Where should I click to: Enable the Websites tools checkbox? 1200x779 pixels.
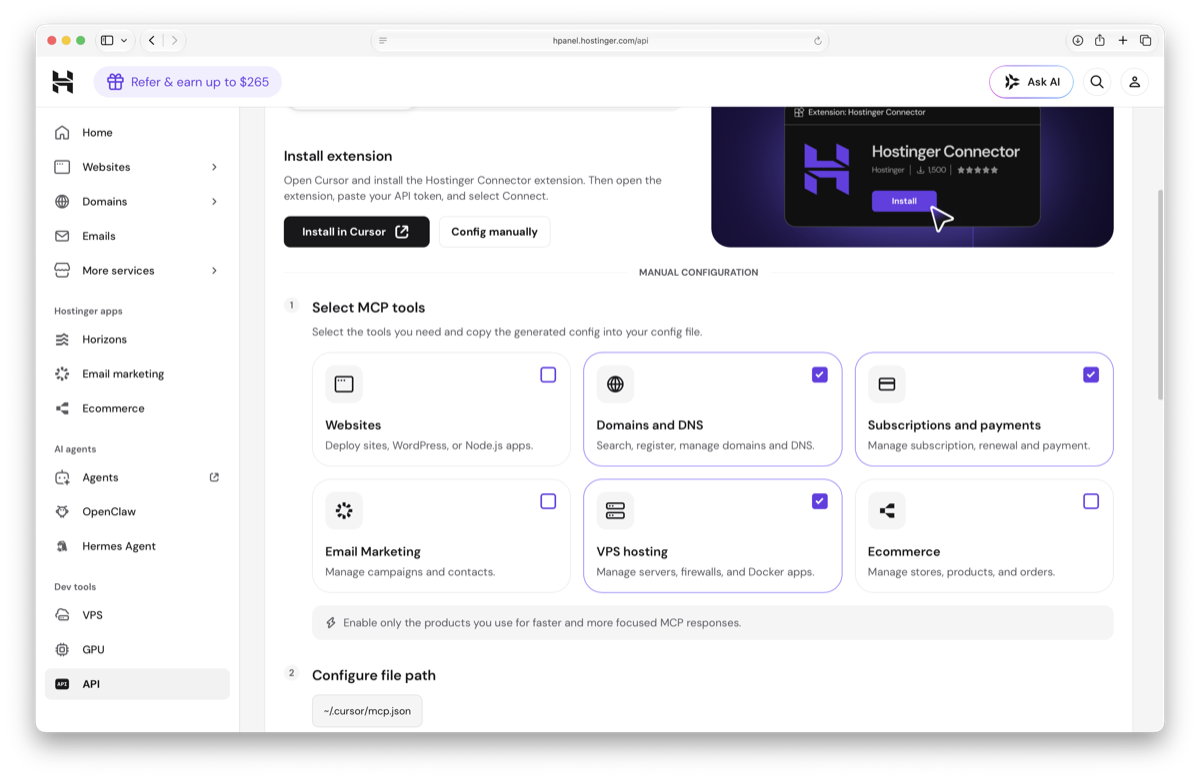[548, 375]
